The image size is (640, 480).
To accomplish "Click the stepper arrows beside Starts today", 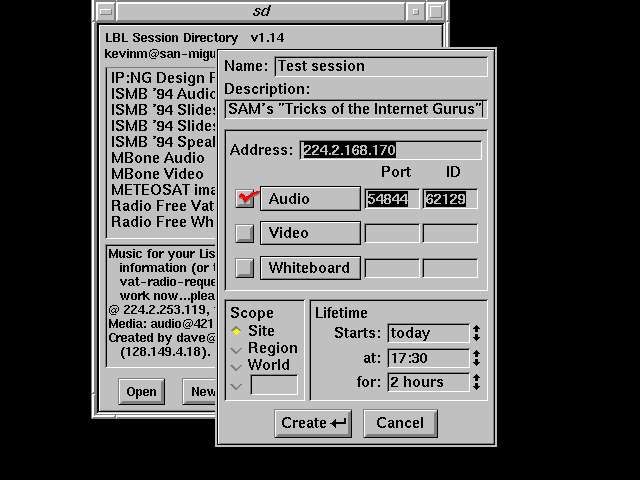I will coord(477,333).
